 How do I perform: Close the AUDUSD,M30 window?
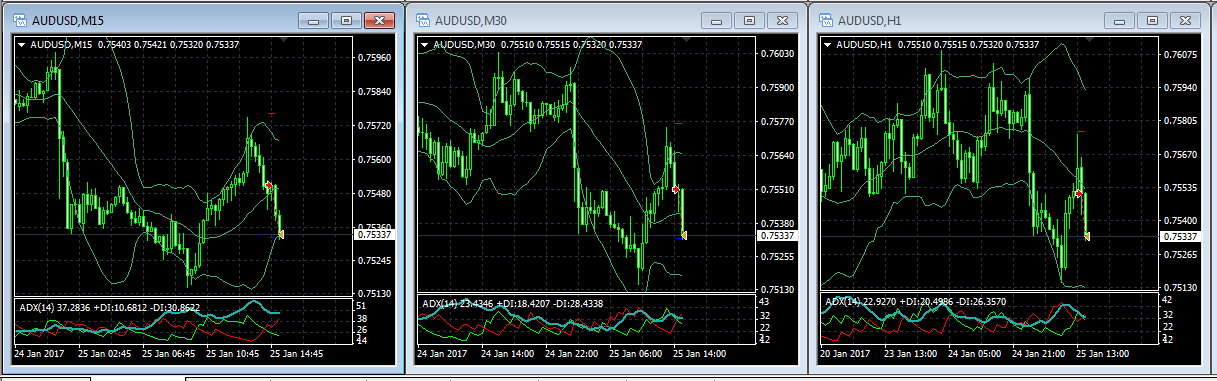(x=781, y=20)
